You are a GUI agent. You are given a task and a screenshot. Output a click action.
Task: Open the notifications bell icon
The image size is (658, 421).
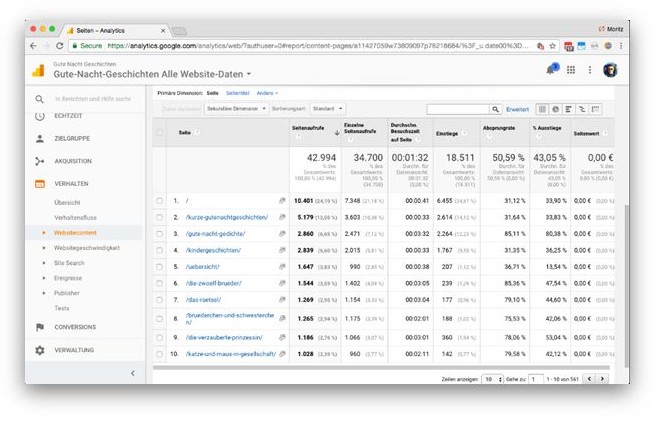coord(551,69)
